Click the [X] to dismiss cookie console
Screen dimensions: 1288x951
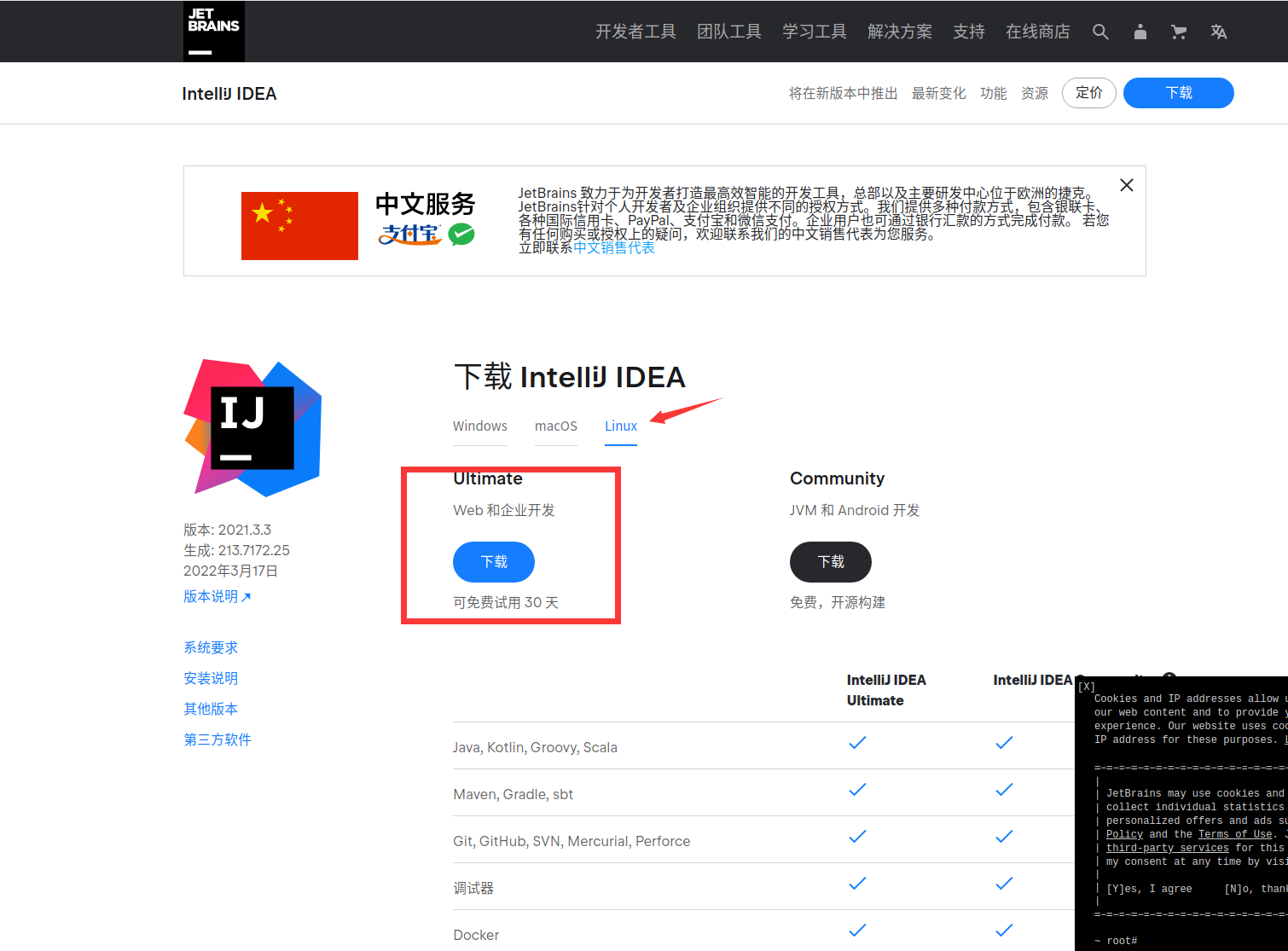[1087, 687]
